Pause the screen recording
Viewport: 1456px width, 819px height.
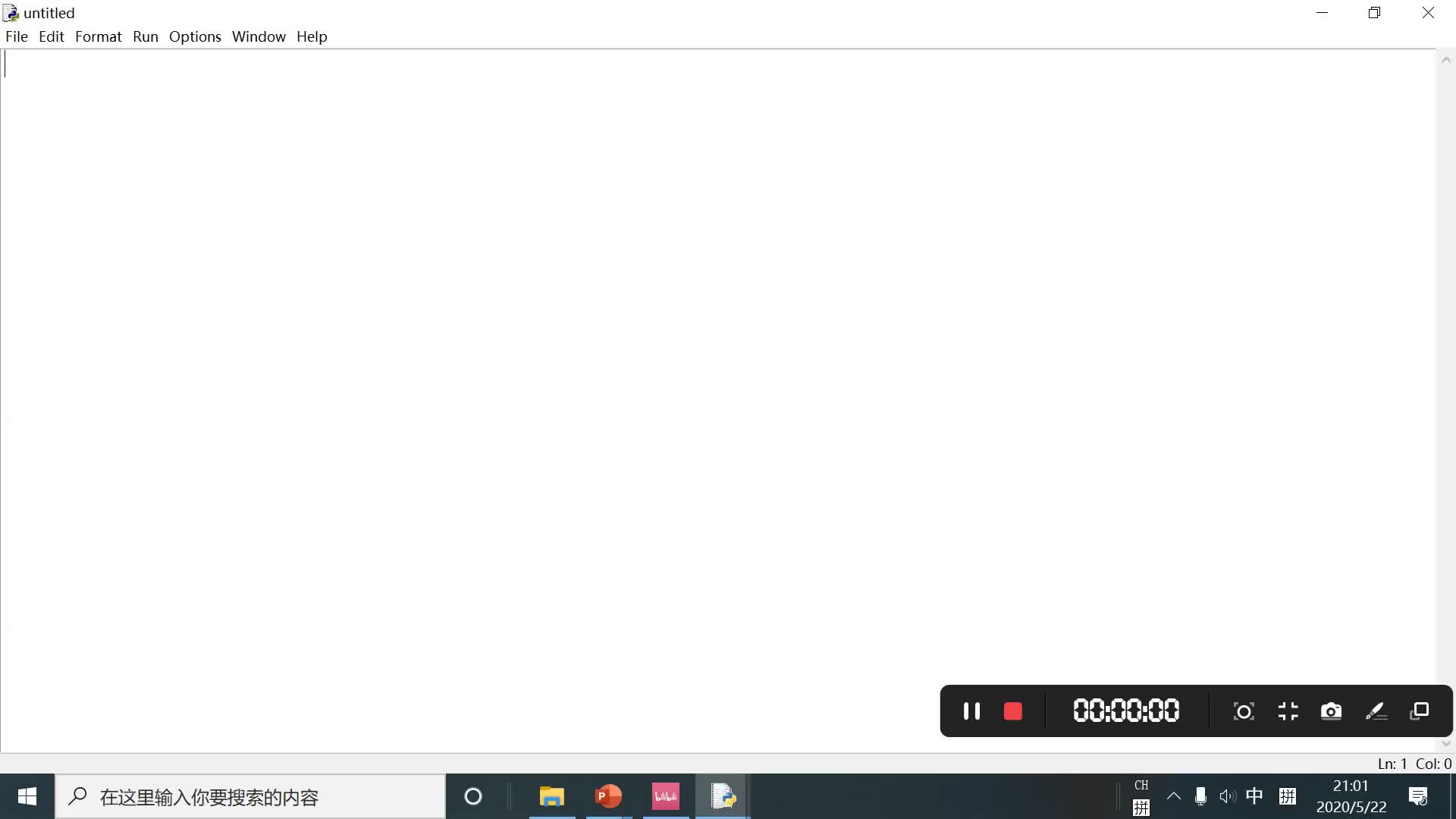point(971,711)
